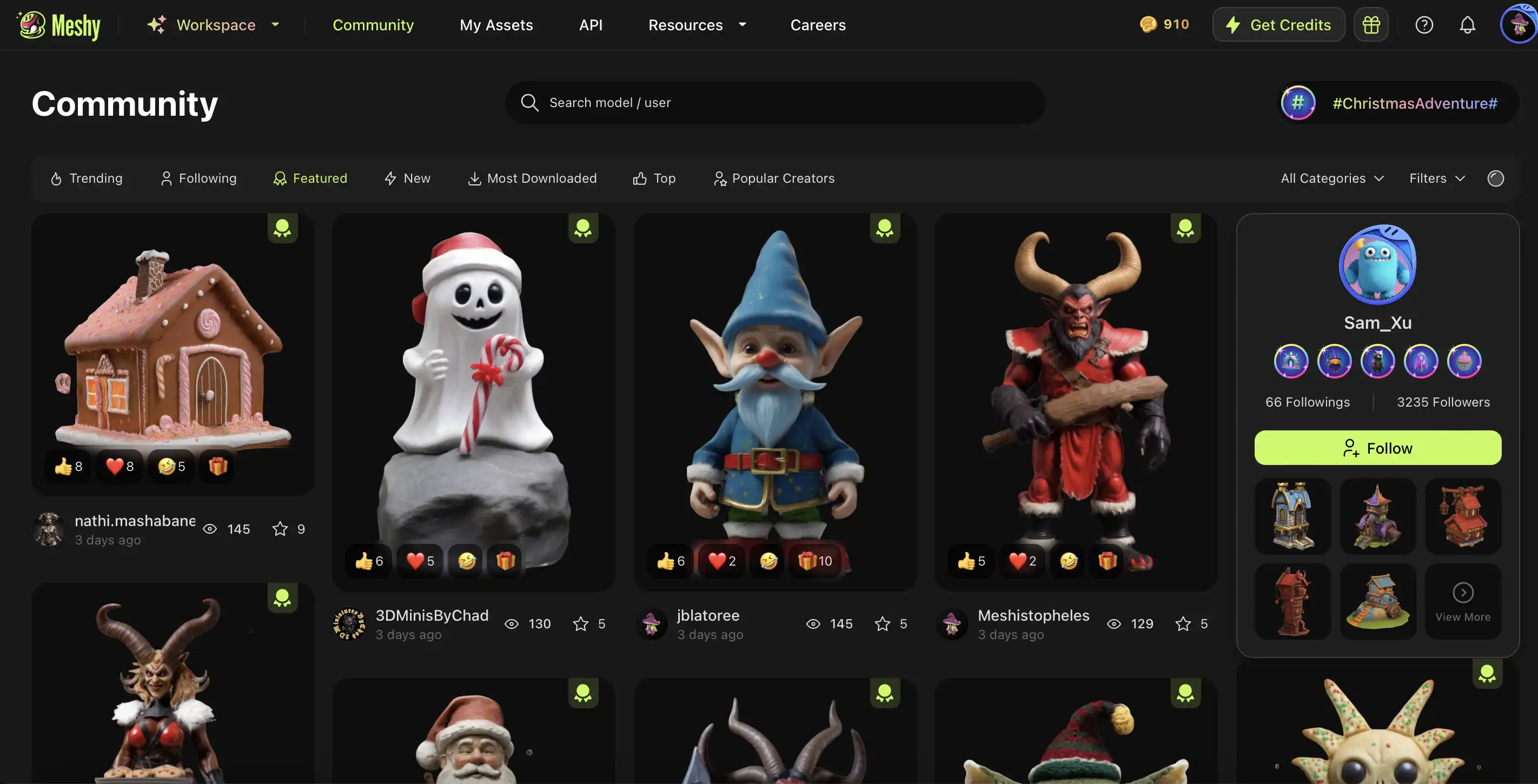Image resolution: width=1538 pixels, height=784 pixels.
Task: Open the Meshy logo home link
Action: 59,25
